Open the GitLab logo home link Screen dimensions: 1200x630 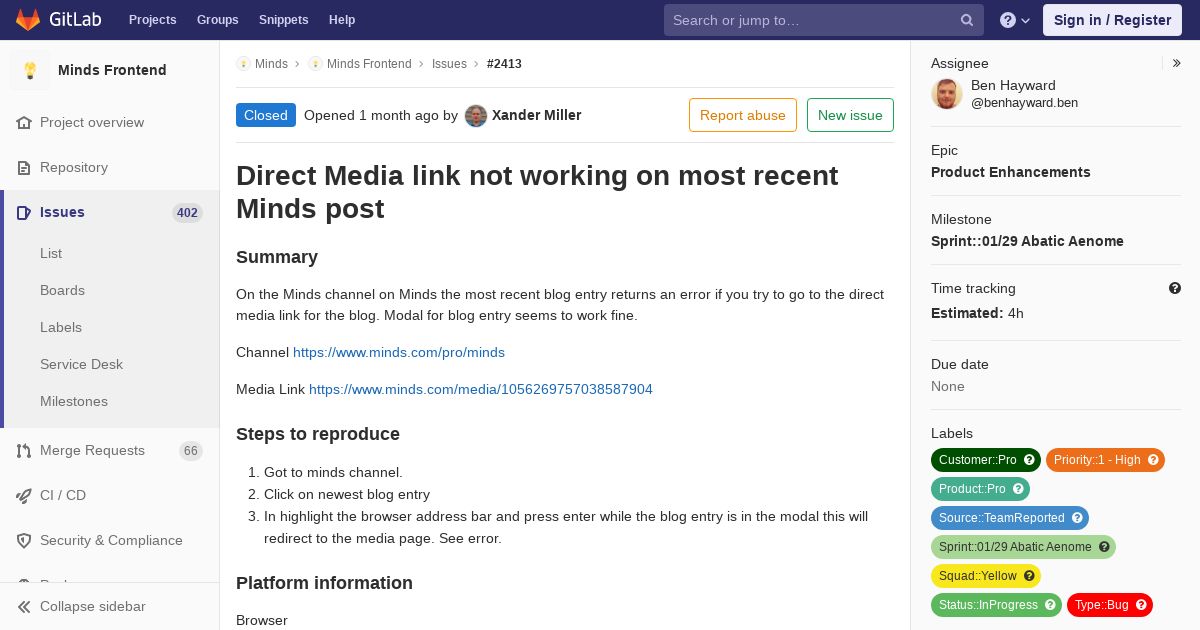[58, 19]
